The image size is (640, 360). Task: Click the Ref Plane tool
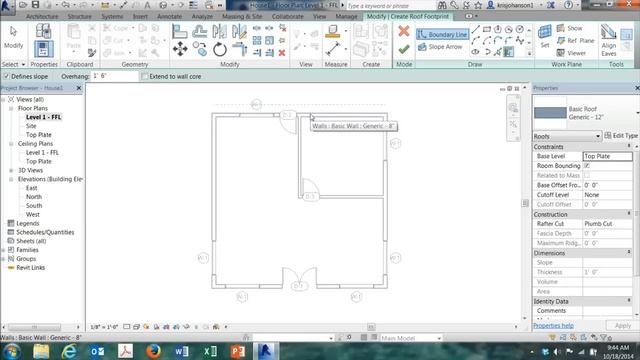point(576,40)
